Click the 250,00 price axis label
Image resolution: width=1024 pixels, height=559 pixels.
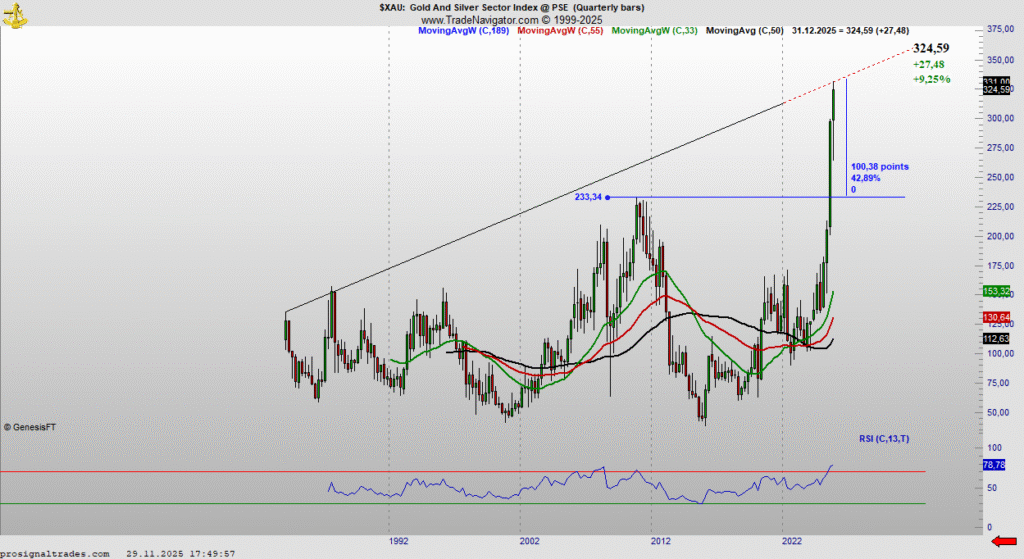(x=1000, y=177)
